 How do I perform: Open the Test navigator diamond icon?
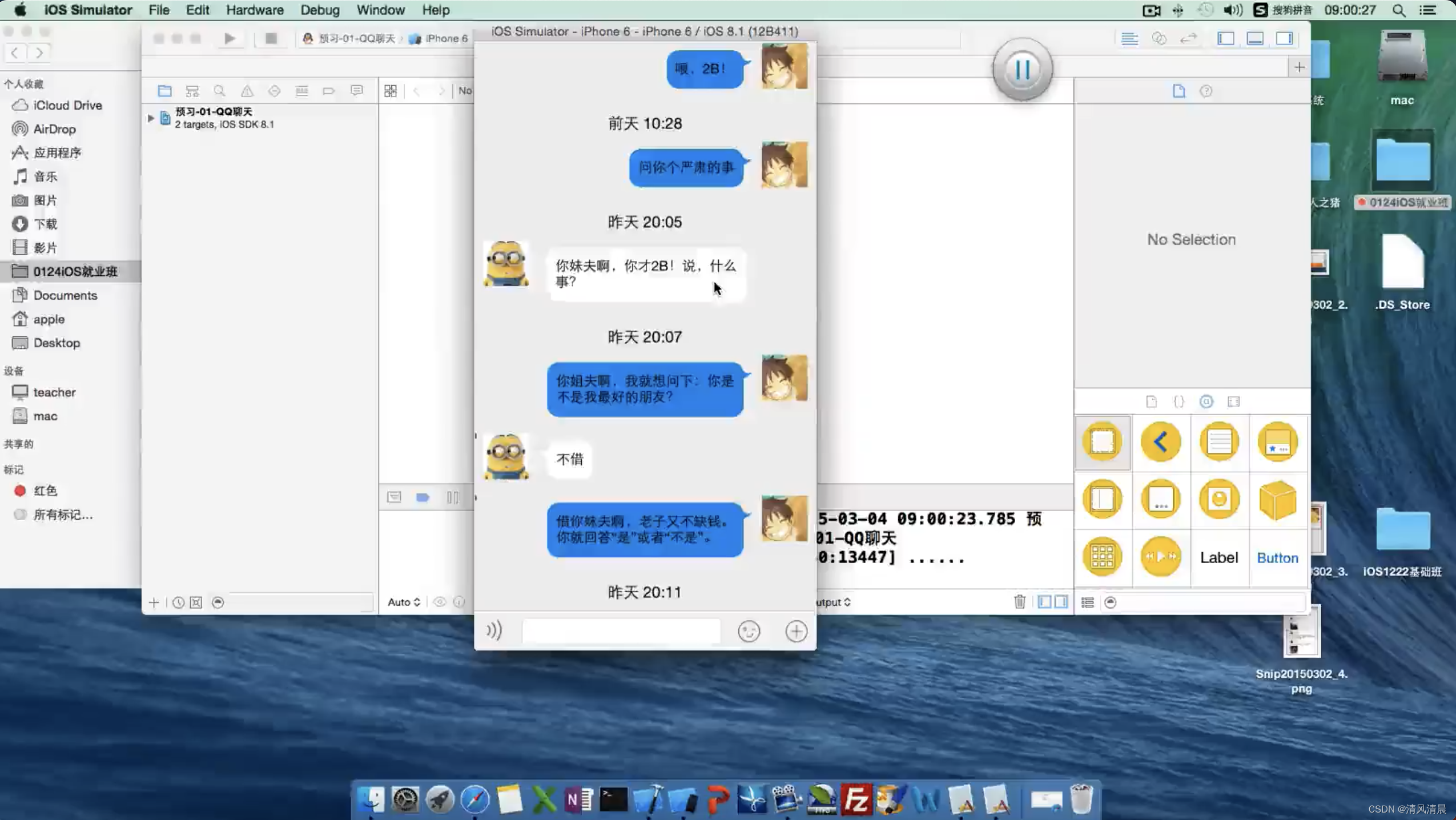coord(274,91)
